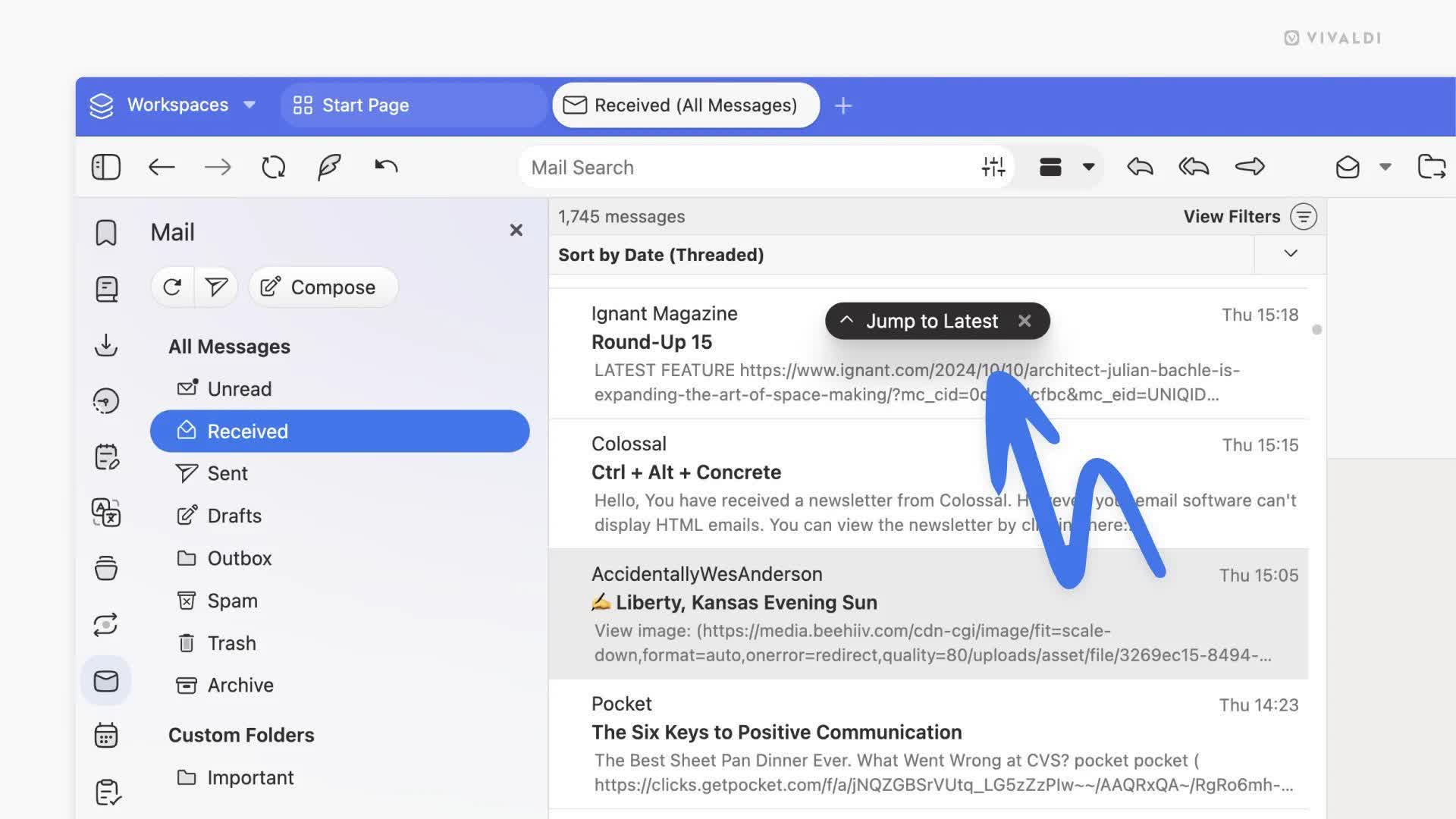This screenshot has width=1456, height=819.
Task: Select the Drafts folder
Action: (x=234, y=516)
